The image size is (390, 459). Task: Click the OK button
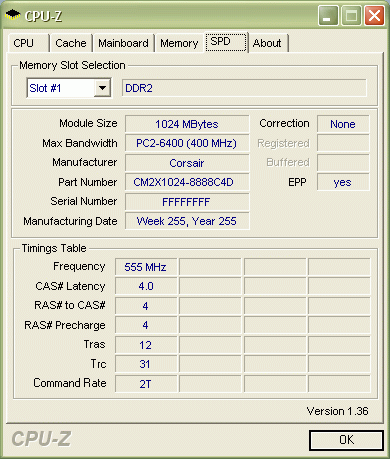tap(346, 440)
